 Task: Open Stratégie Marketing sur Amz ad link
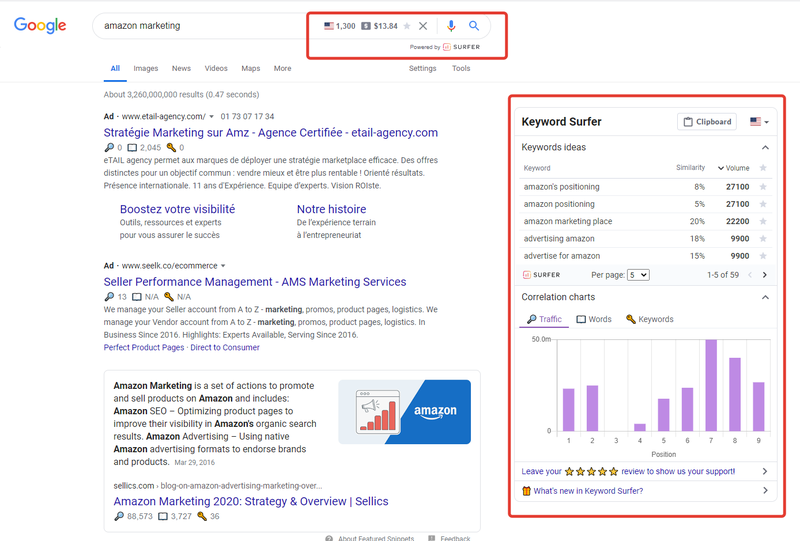point(270,133)
